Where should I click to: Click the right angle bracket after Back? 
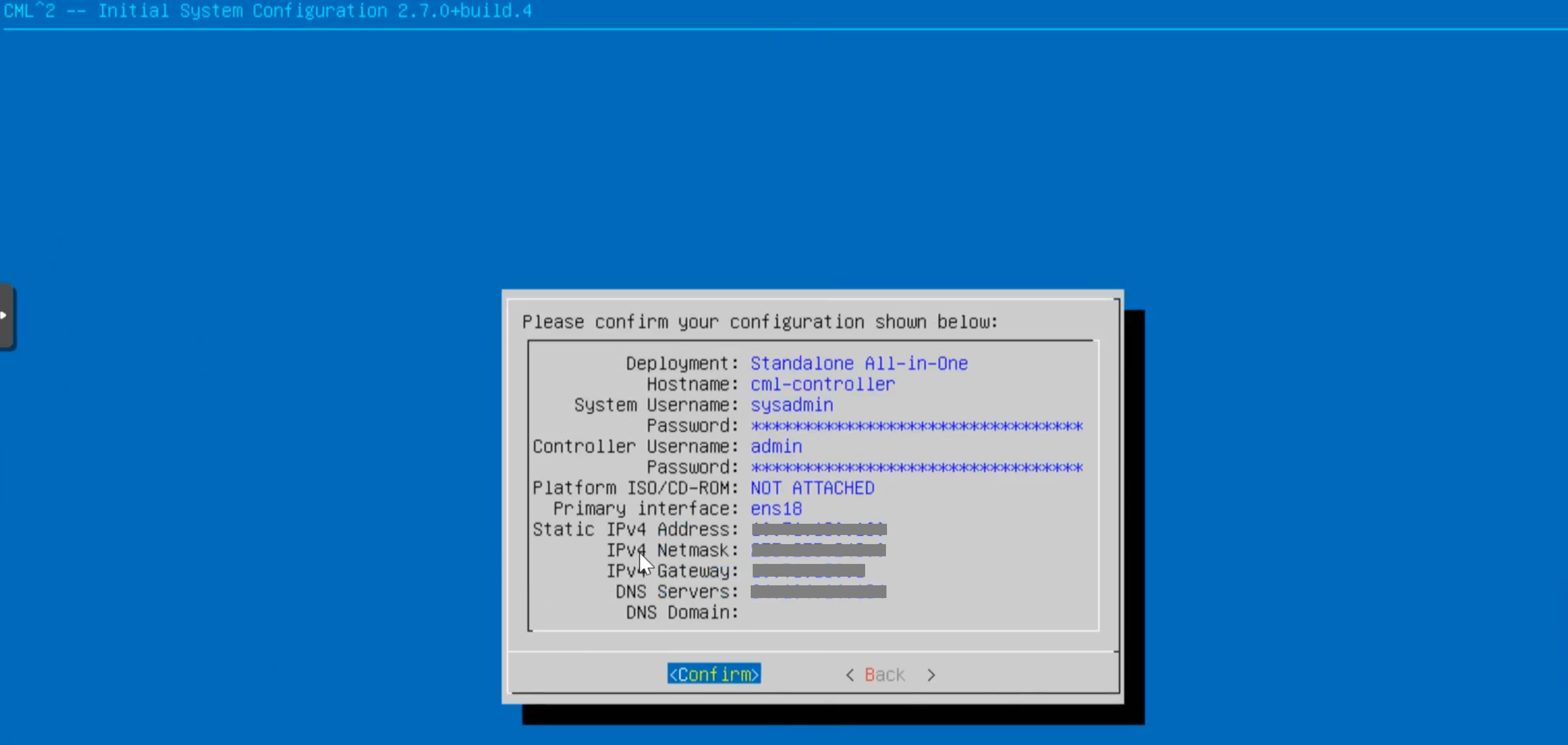click(931, 674)
